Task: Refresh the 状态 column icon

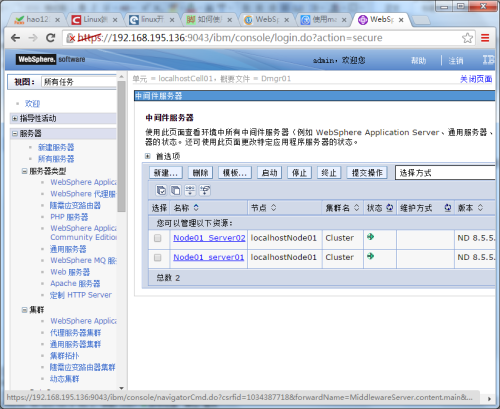Action: (x=389, y=208)
